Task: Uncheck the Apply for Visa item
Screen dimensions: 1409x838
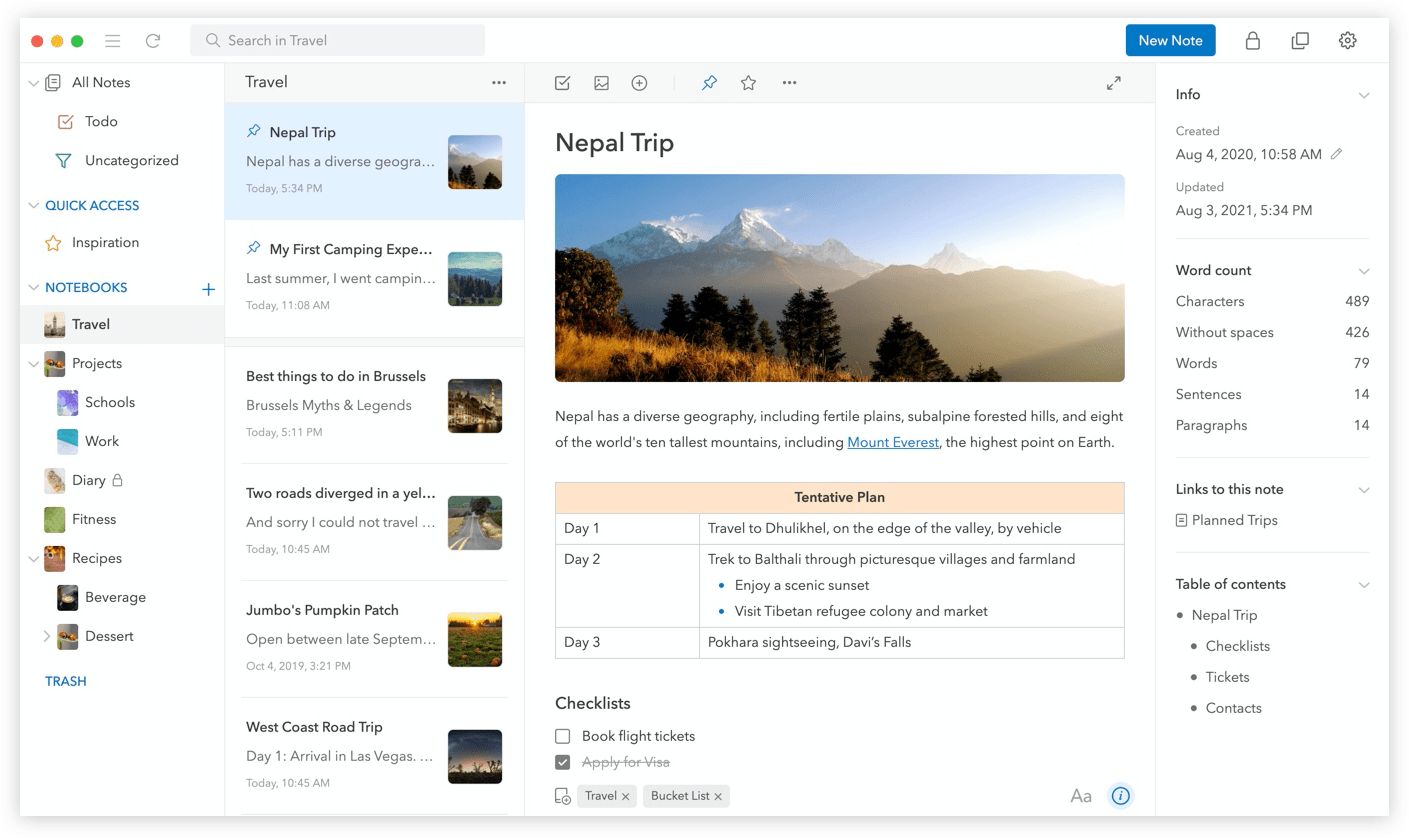Action: (562, 761)
